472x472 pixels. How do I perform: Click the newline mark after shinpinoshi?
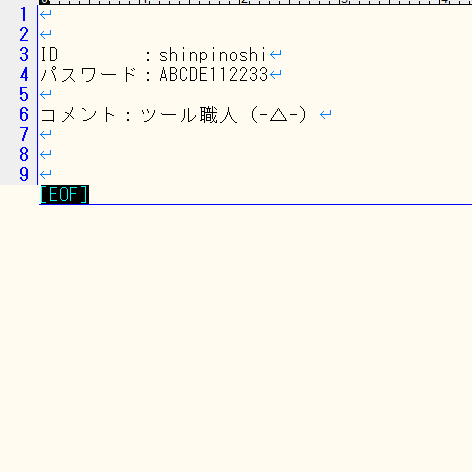[276, 54]
